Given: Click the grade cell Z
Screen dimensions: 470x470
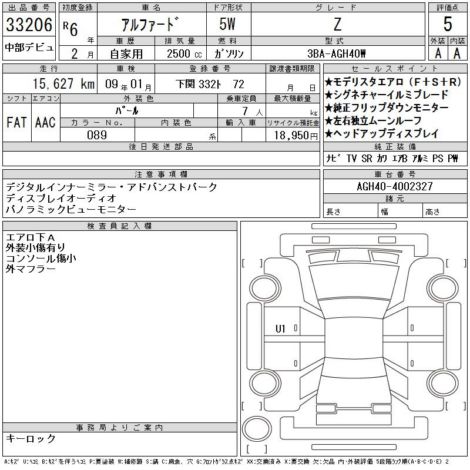Looking at the screenshot, I should (x=338, y=24).
